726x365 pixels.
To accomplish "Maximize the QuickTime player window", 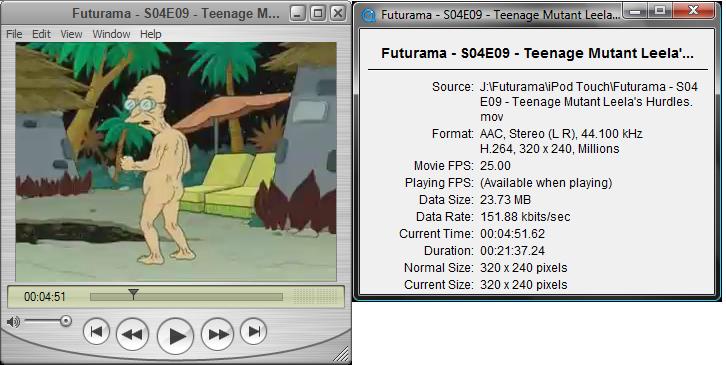I will [x=318, y=13].
